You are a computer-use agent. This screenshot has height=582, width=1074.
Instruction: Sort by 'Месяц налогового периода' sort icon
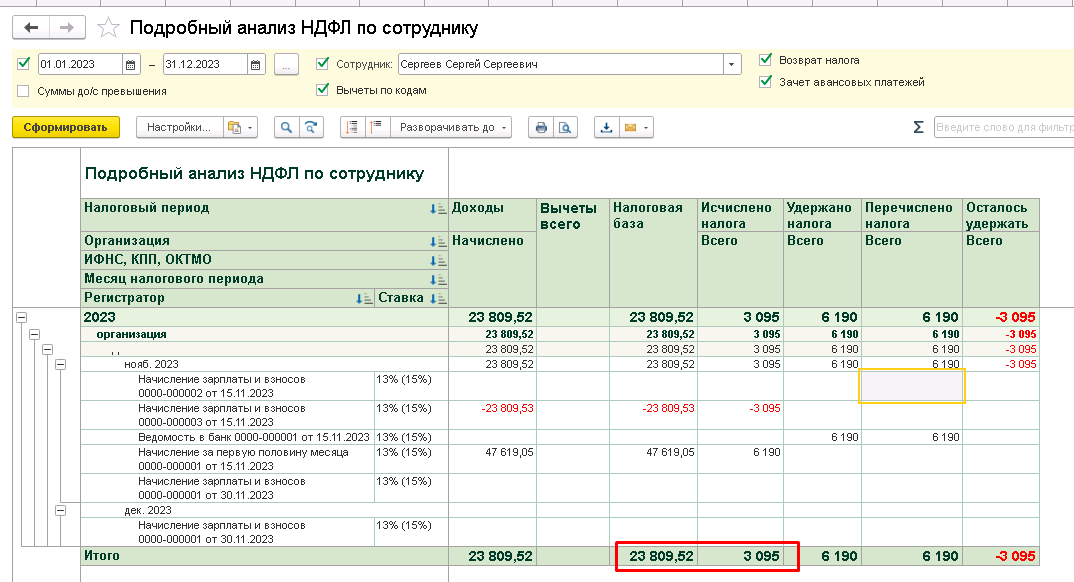438,279
